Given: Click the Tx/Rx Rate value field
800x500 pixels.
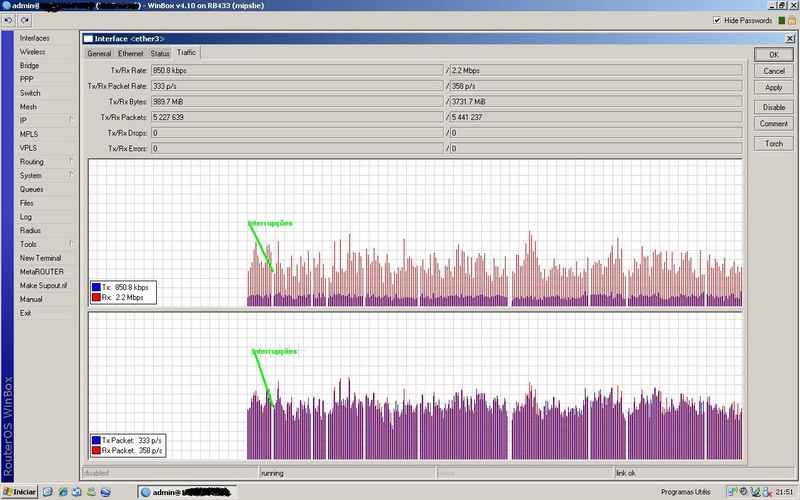Looking at the screenshot, I should click(296, 70).
